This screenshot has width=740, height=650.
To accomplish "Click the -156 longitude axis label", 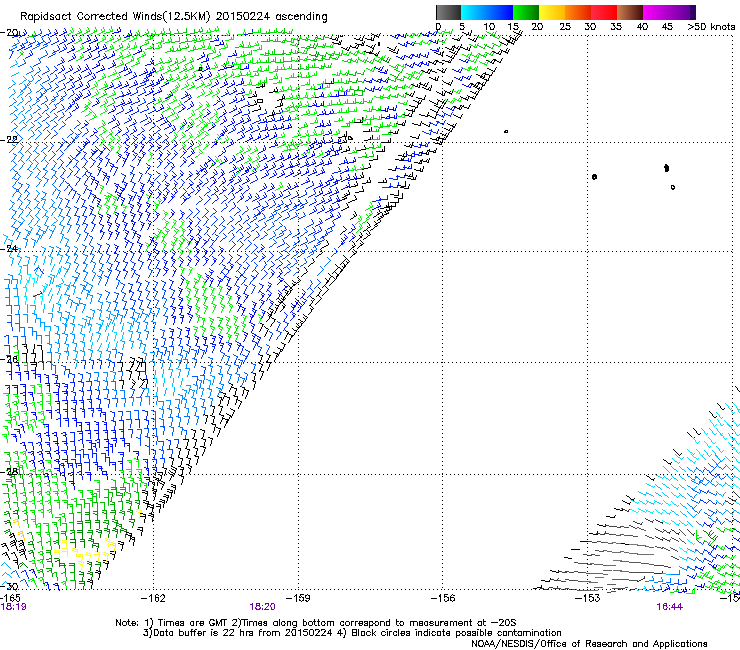I will 443,598.
